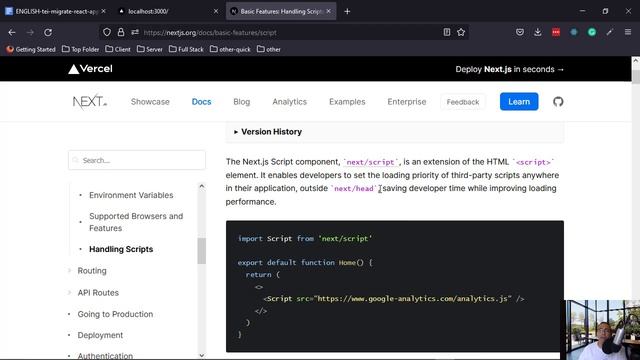The height and width of the screenshot is (360, 640).
Task: Open Examples in the site navigation
Action: pos(347,102)
